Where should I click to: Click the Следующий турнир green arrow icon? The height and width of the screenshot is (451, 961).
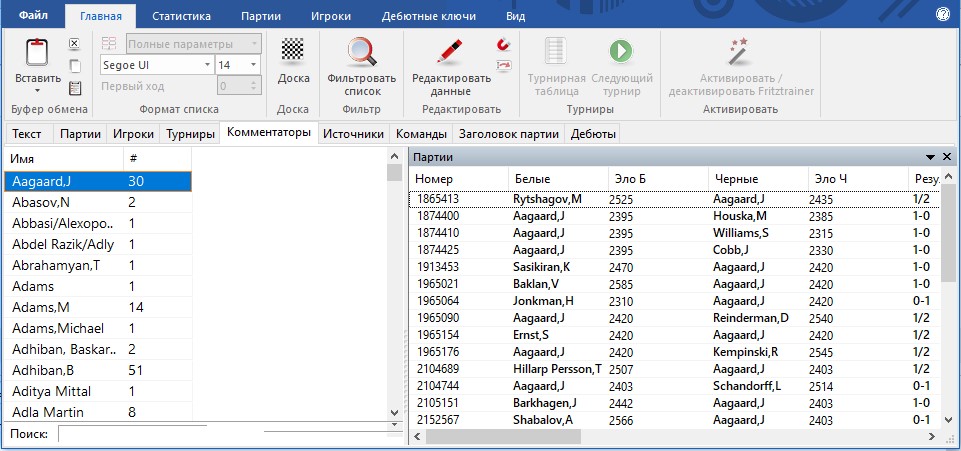621,51
